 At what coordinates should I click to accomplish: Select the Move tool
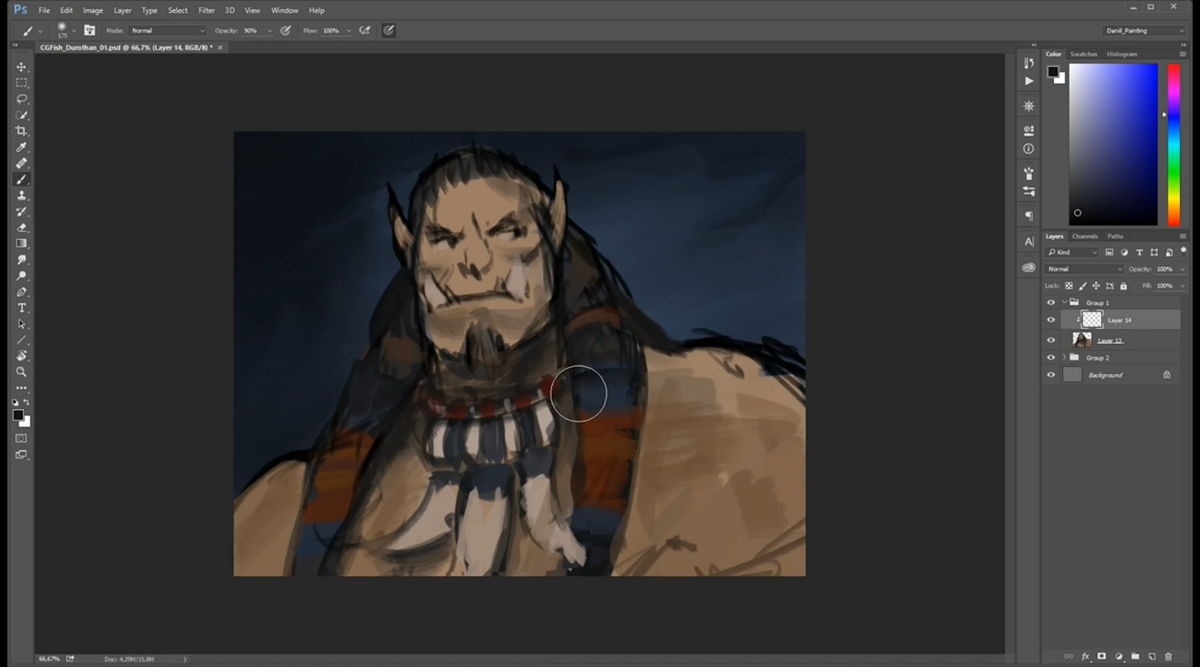pos(21,67)
